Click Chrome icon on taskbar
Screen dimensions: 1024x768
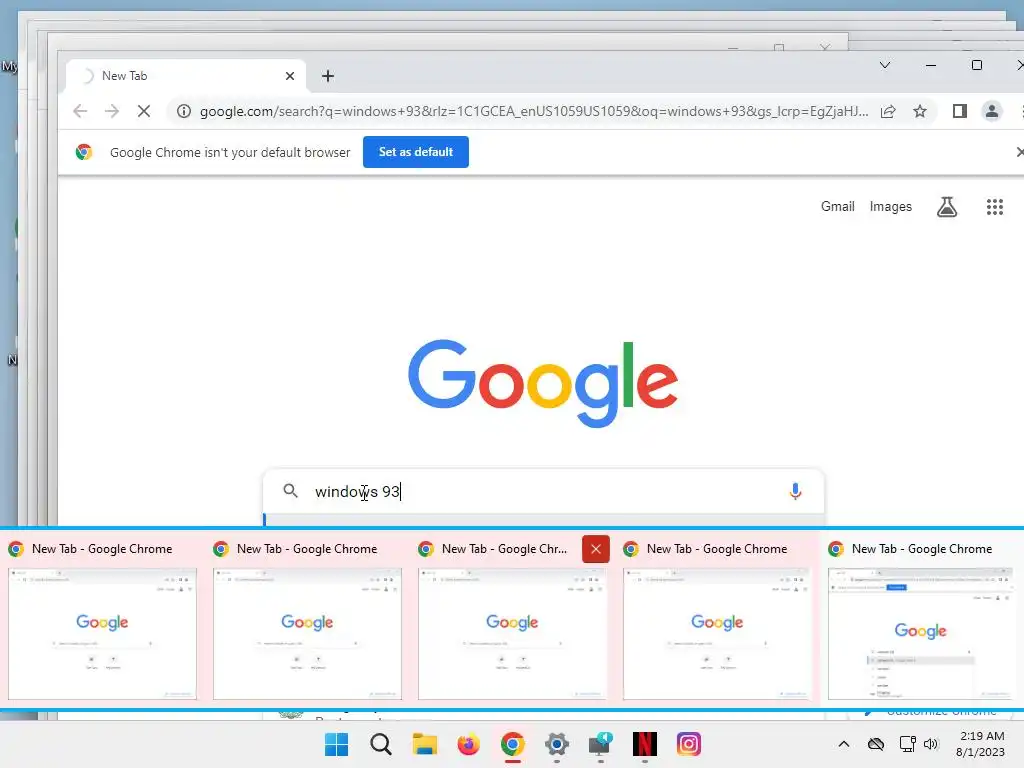(513, 744)
